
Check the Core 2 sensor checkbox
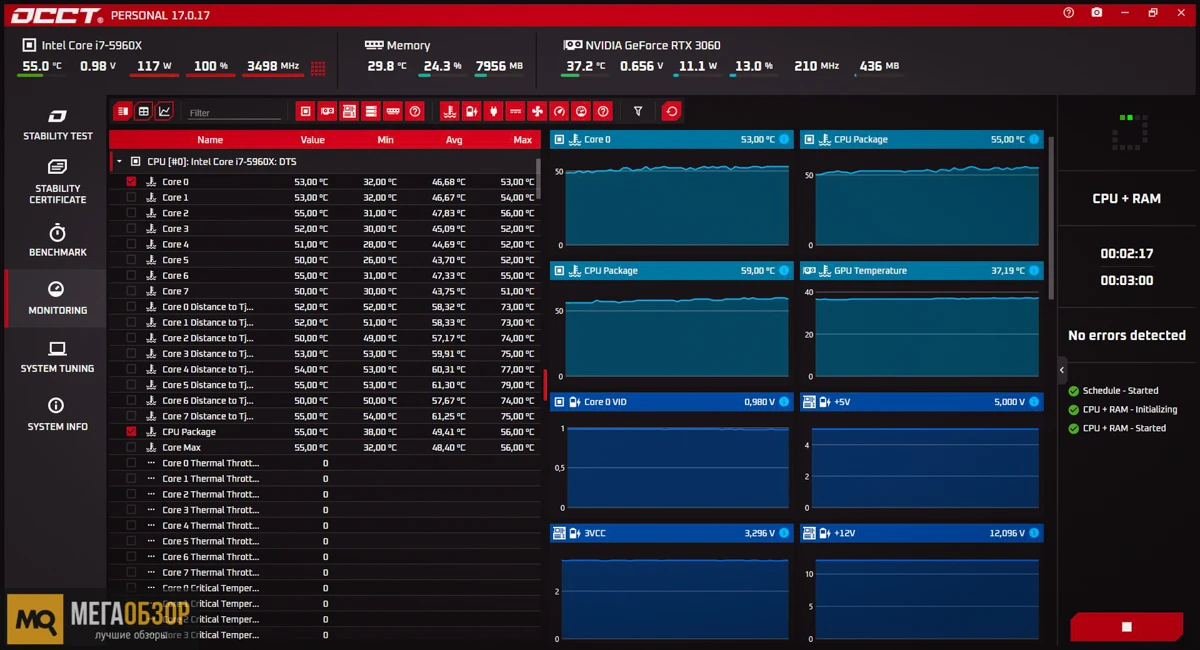(131, 213)
